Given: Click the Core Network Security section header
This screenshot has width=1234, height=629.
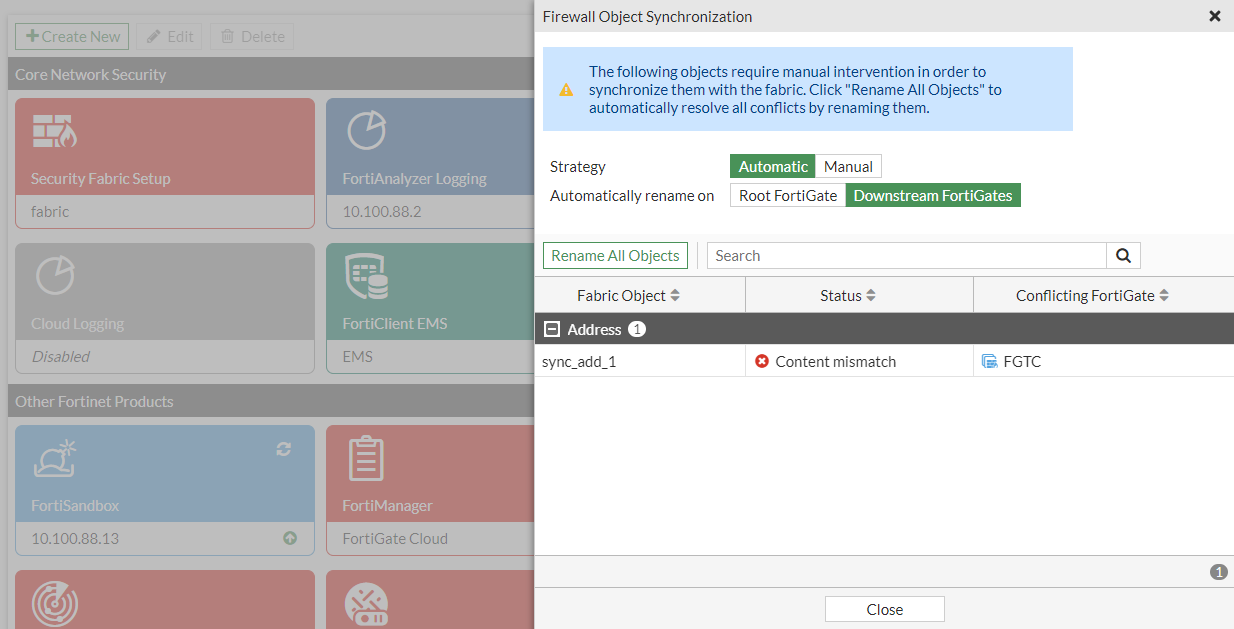Looking at the screenshot, I should (x=271, y=75).
